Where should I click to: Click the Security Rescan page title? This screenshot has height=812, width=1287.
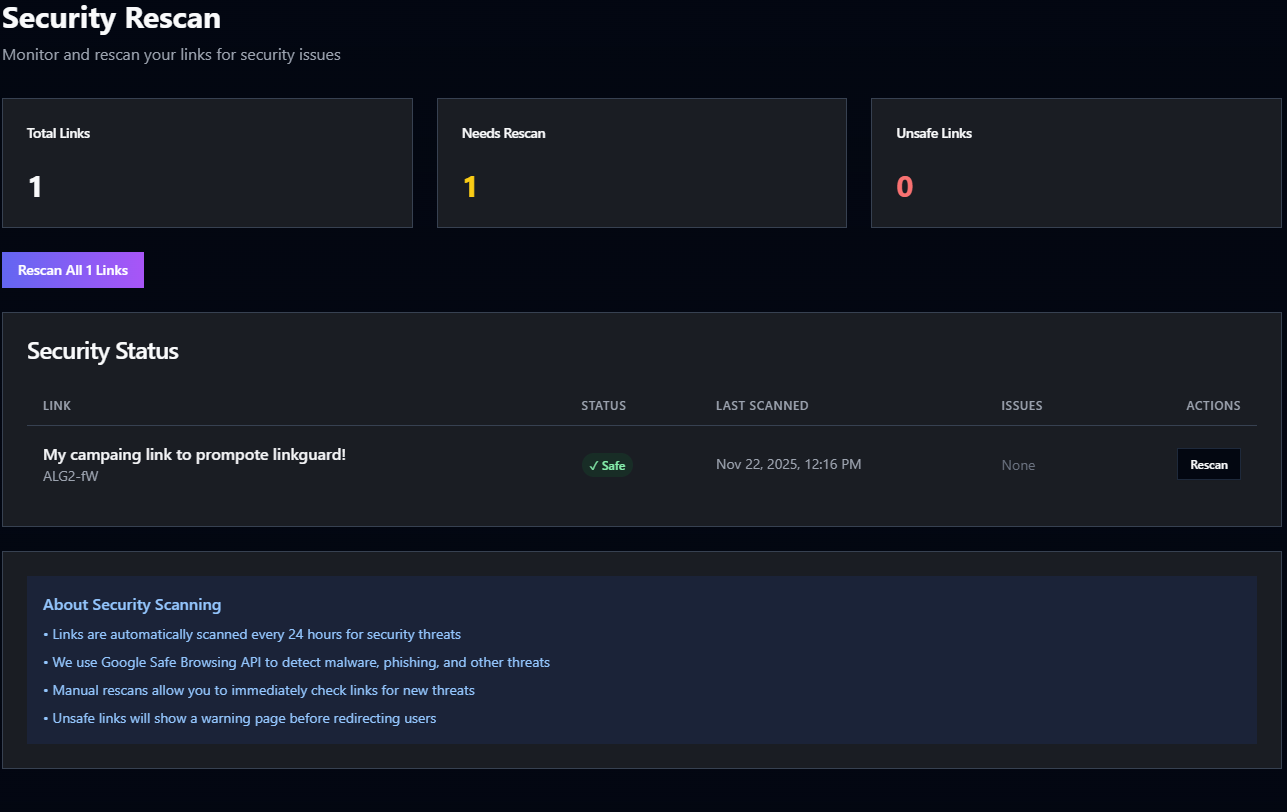[111, 18]
